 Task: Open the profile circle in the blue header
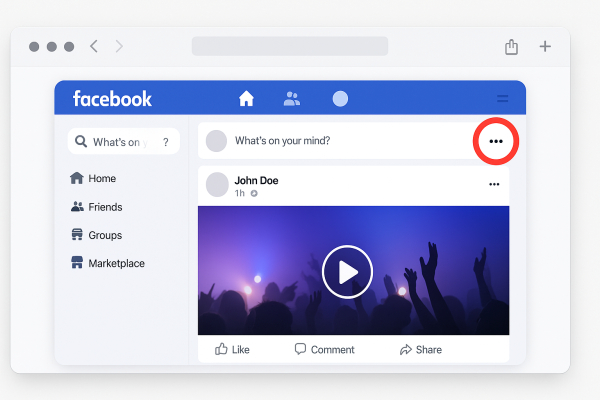(x=340, y=99)
